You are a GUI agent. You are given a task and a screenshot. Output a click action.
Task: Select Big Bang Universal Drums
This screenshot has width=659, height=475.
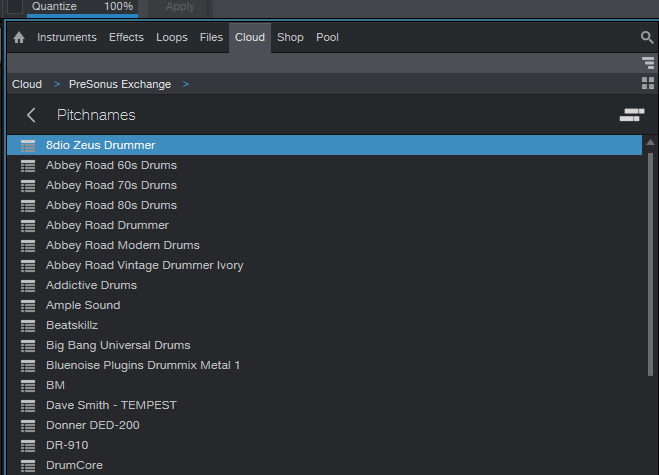tap(324, 346)
